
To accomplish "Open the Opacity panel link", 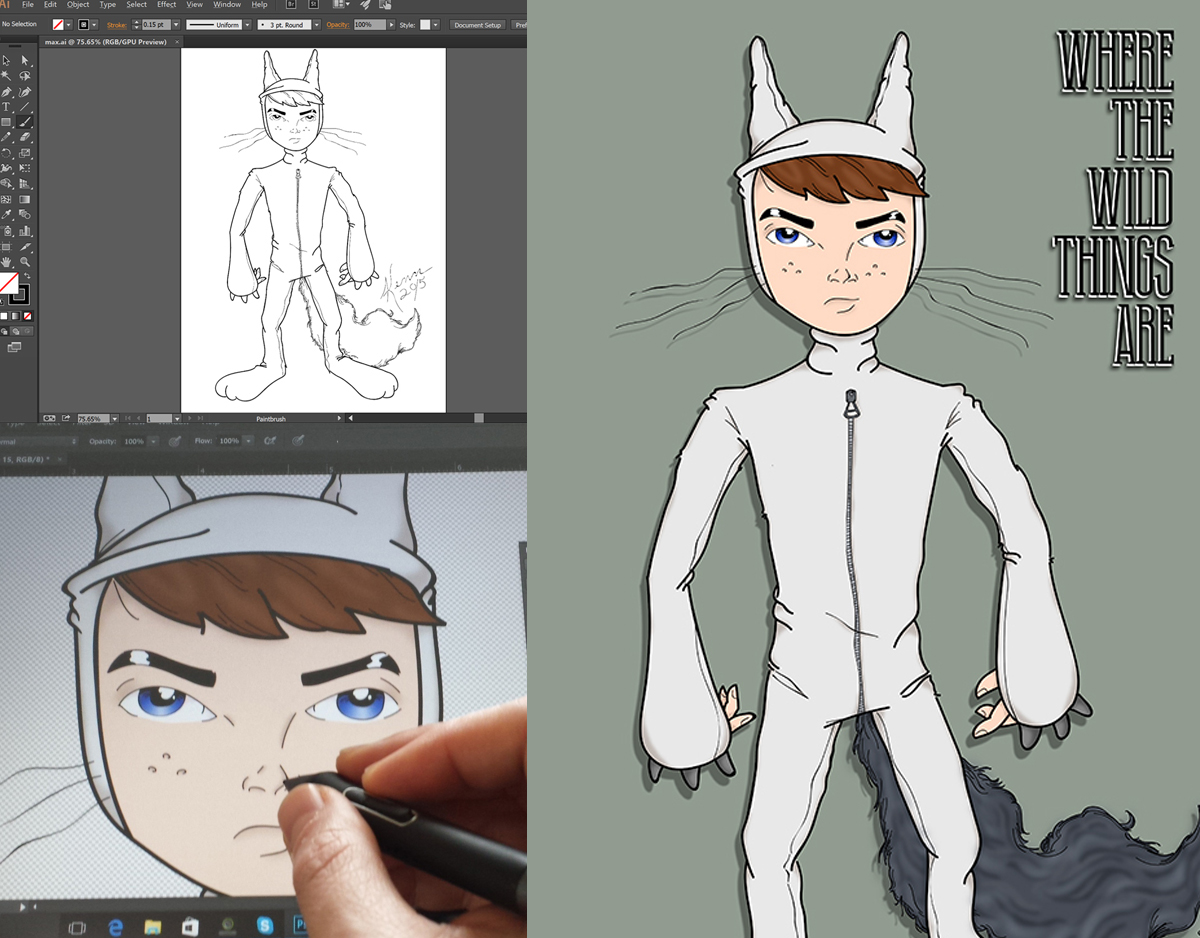I will click(x=337, y=24).
